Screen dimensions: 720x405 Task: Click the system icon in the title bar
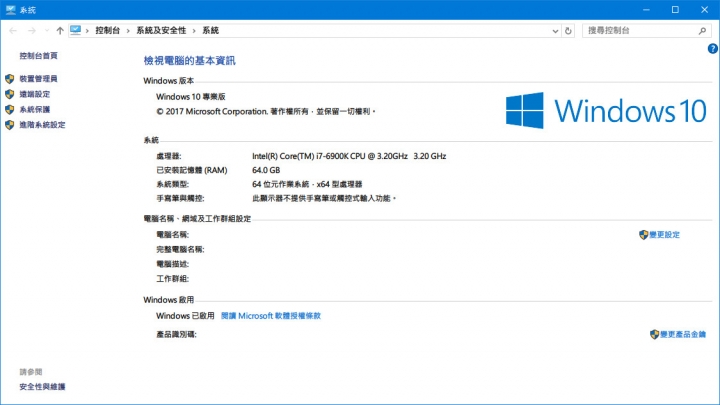11,10
